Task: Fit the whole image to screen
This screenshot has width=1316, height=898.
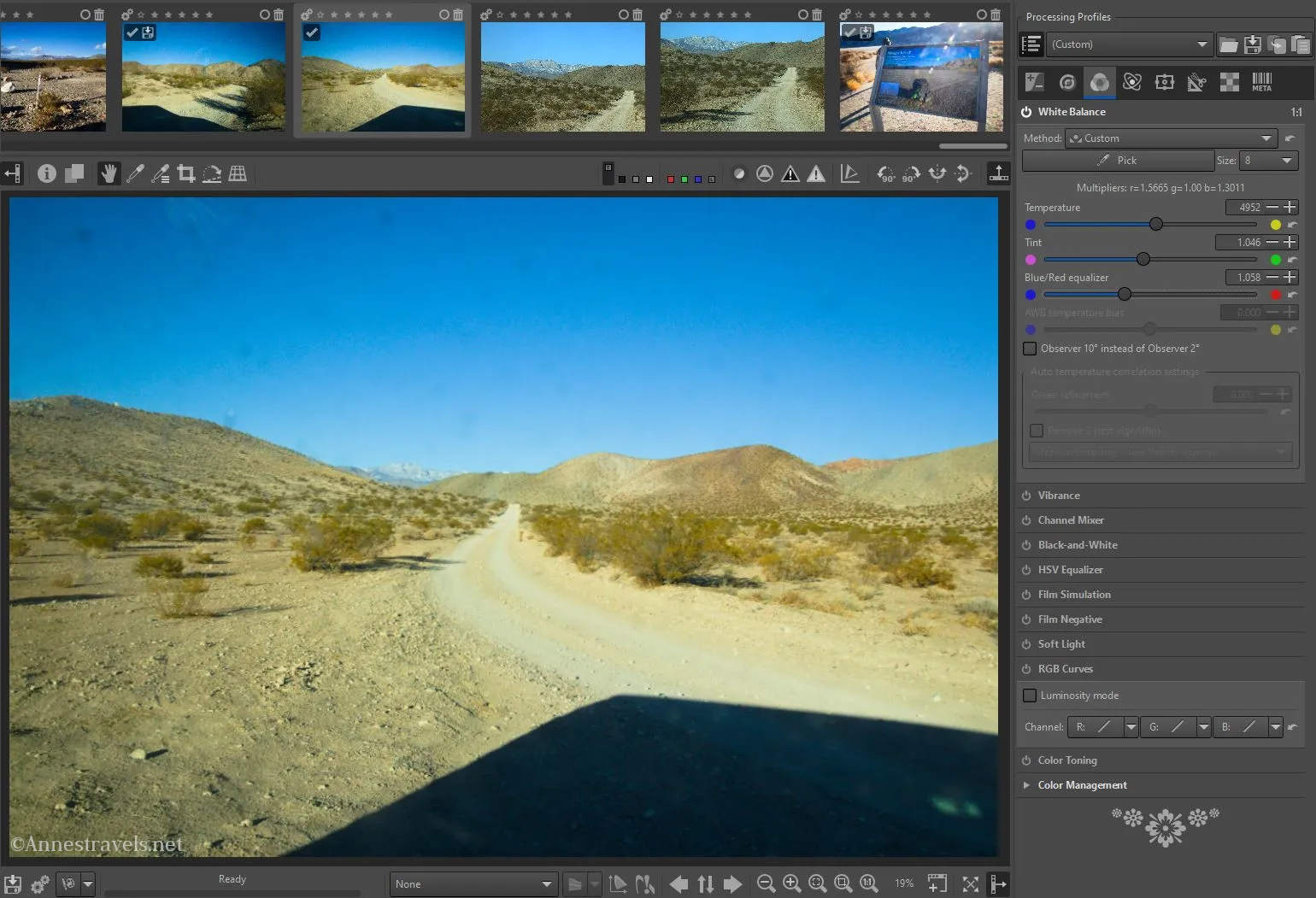Action: [x=818, y=883]
